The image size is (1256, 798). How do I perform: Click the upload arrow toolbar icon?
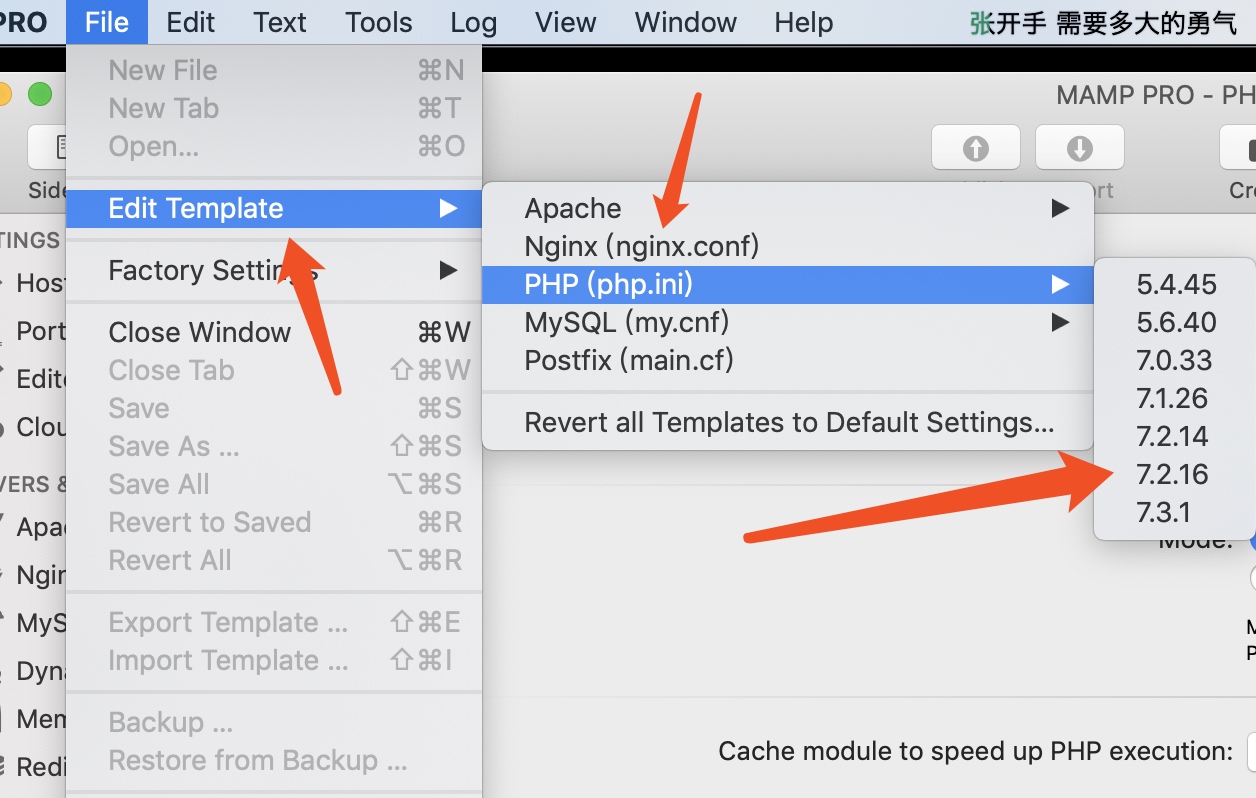[975, 148]
